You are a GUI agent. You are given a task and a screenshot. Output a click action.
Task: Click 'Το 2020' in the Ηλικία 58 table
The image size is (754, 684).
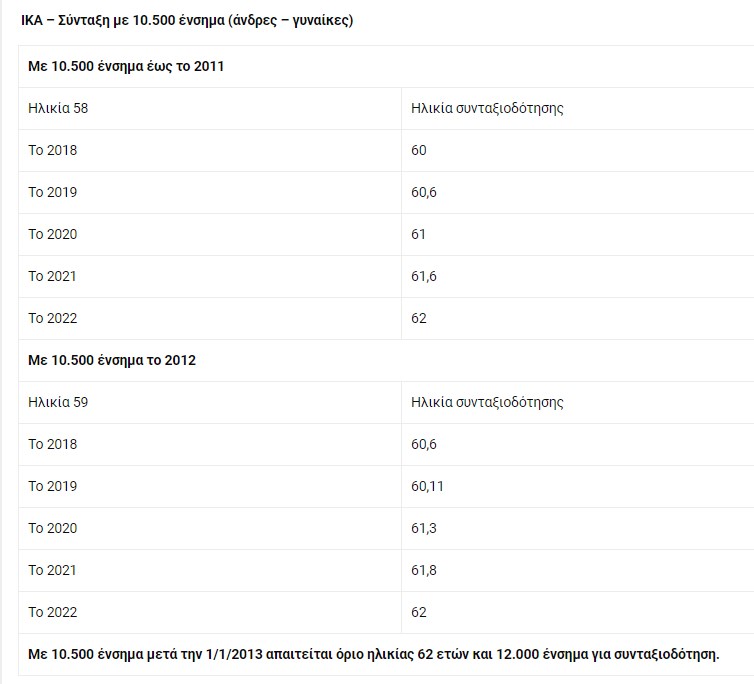(52, 234)
